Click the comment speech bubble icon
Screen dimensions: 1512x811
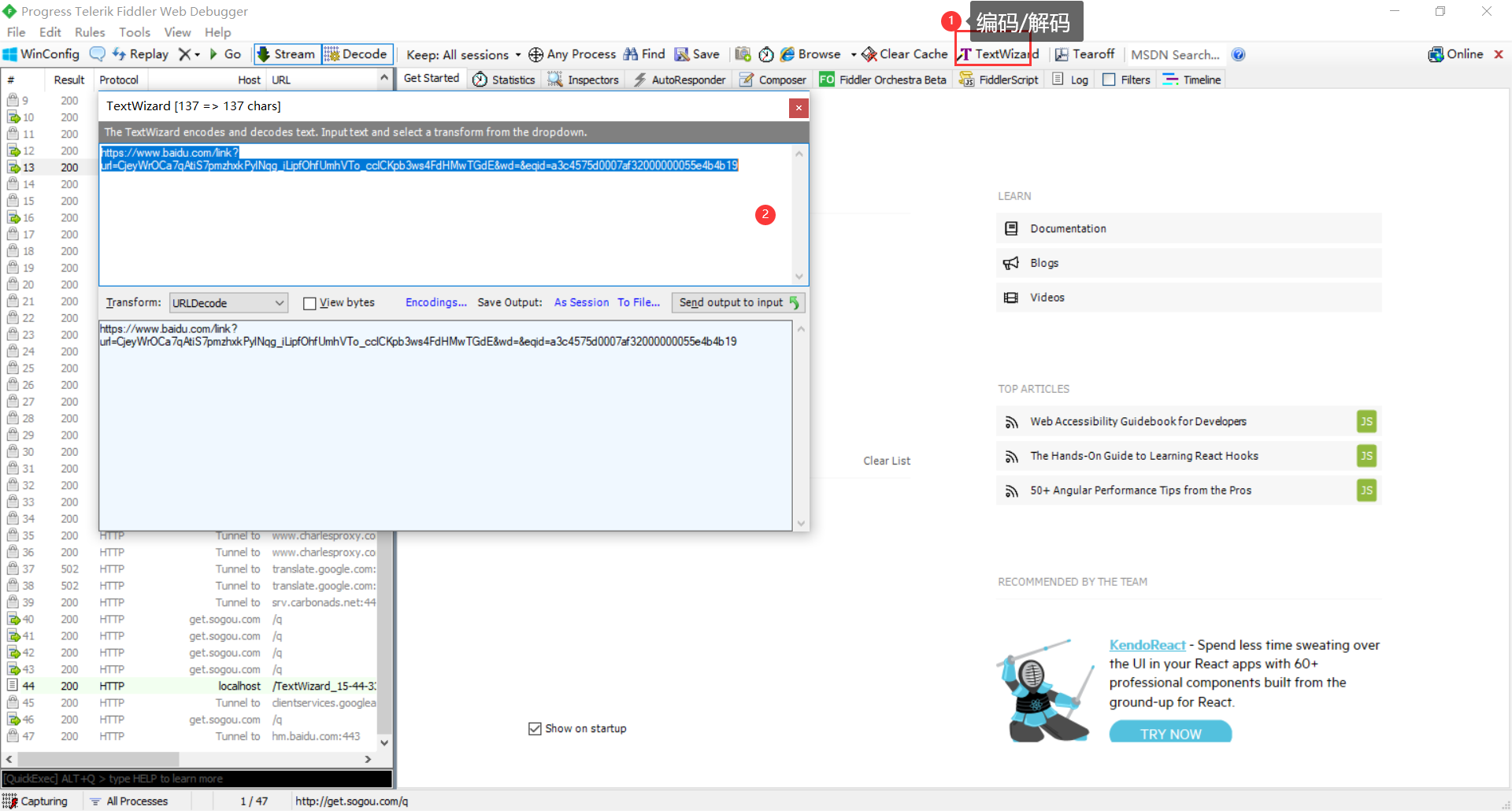(98, 54)
